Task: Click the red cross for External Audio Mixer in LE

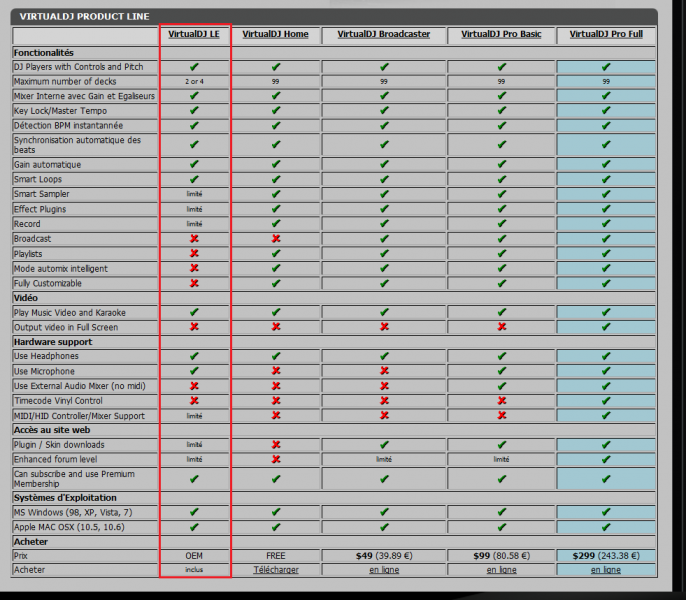Action: pyautogui.click(x=194, y=386)
